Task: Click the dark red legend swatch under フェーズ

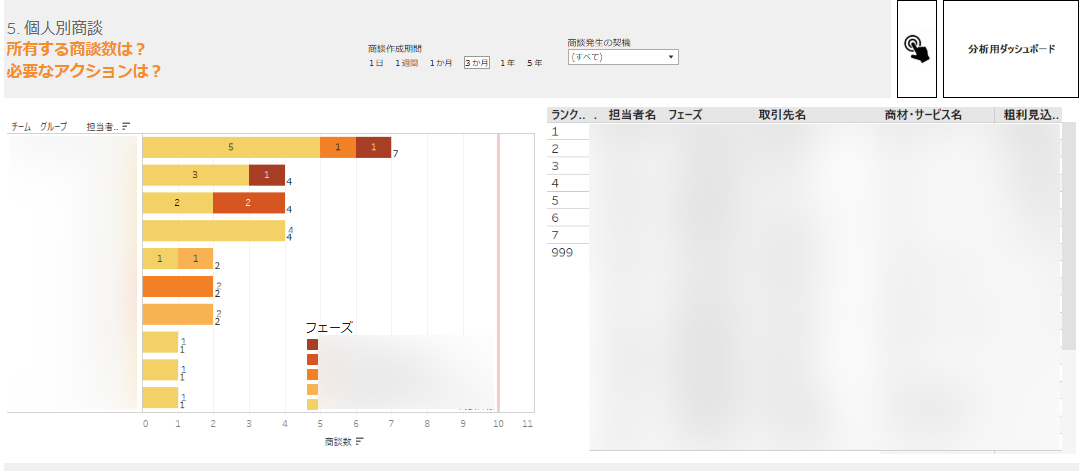Action: click(x=312, y=344)
